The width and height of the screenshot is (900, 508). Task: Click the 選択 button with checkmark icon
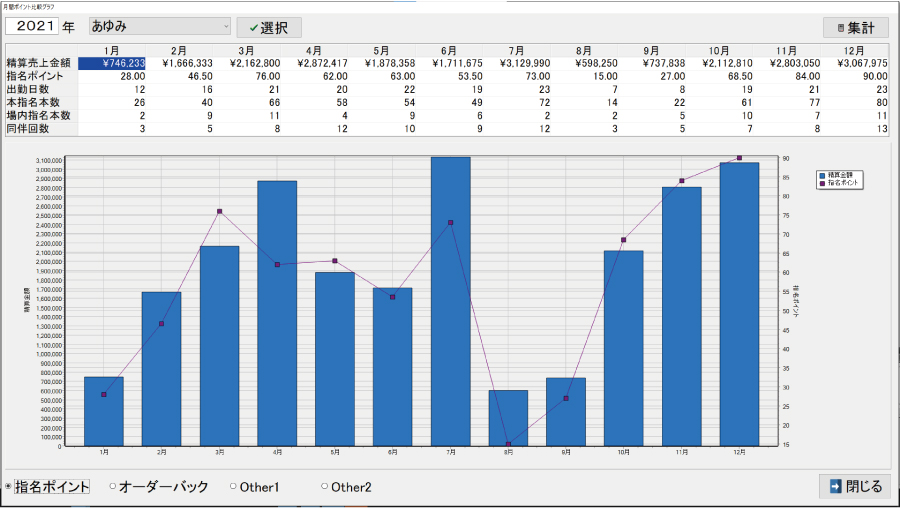[269, 27]
